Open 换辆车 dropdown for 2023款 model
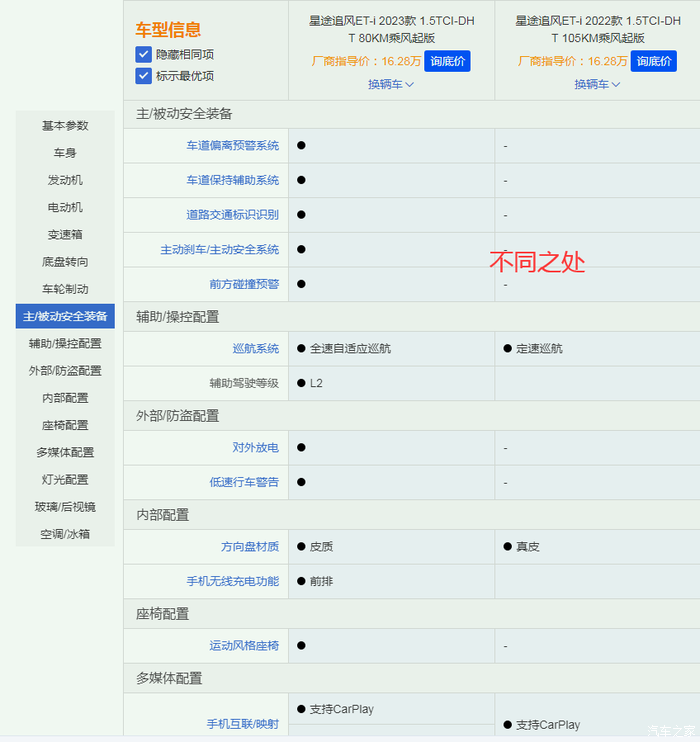The image size is (700, 742). pos(391,85)
